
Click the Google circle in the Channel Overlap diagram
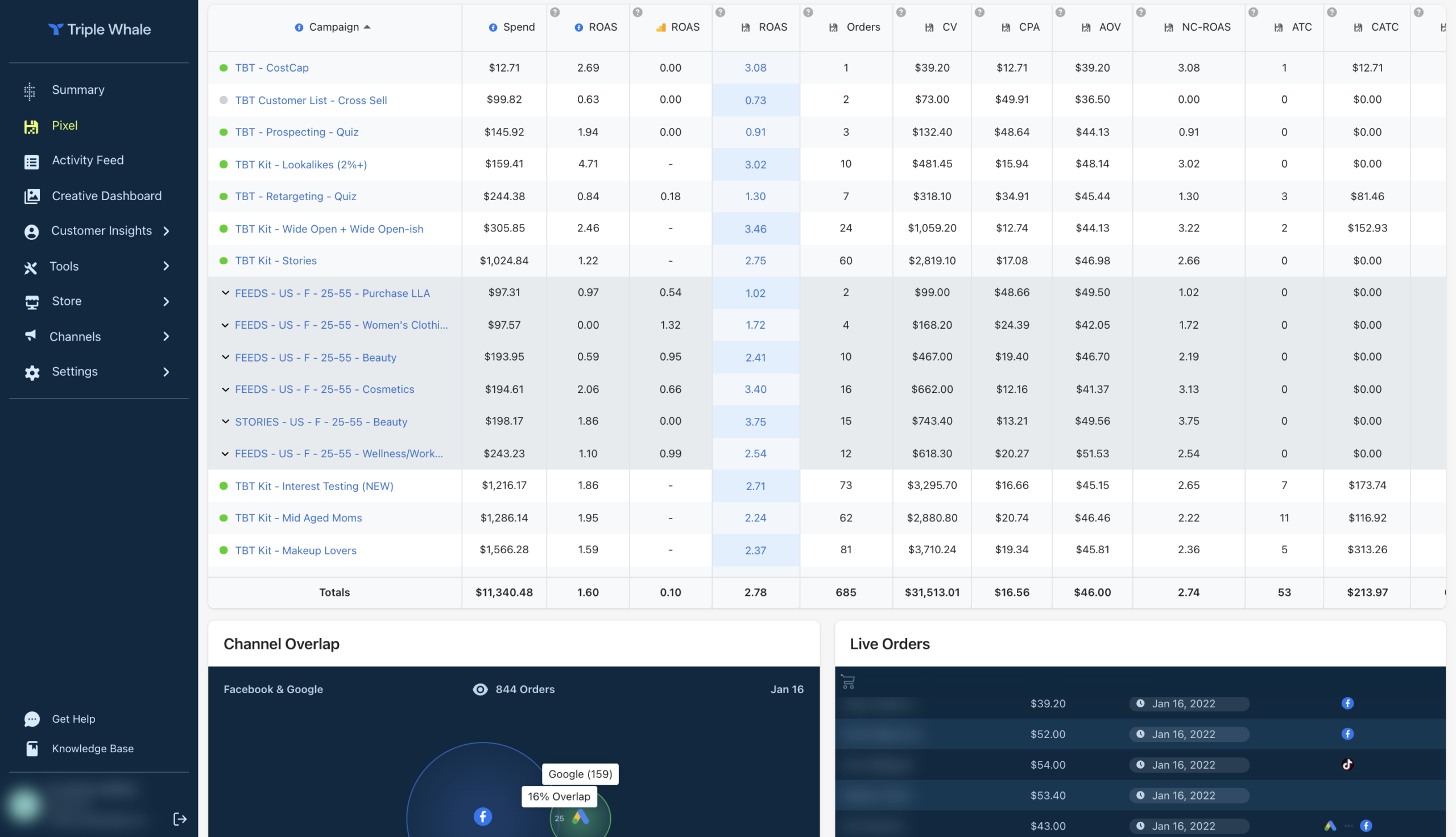coord(582,818)
